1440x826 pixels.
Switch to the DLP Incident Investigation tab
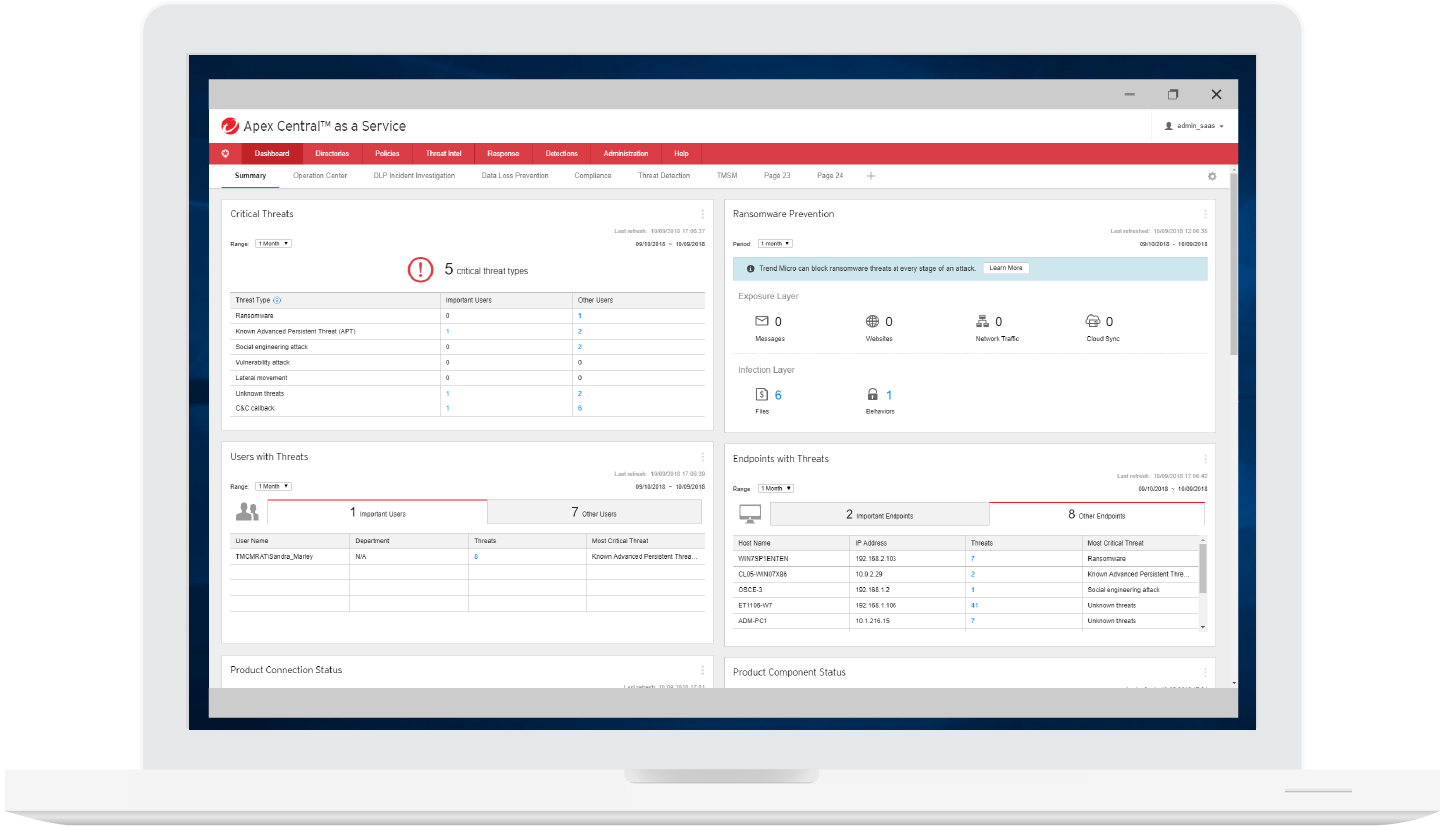[414, 176]
